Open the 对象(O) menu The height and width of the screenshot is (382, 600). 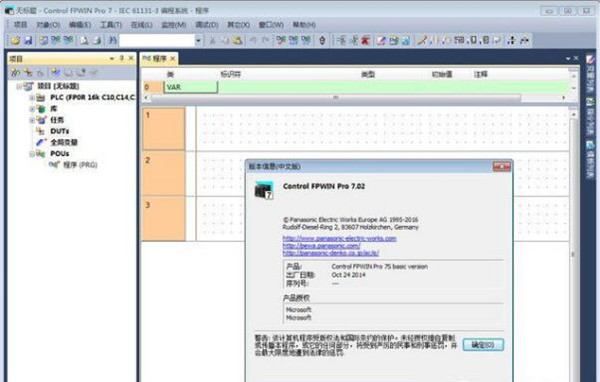pos(48,25)
